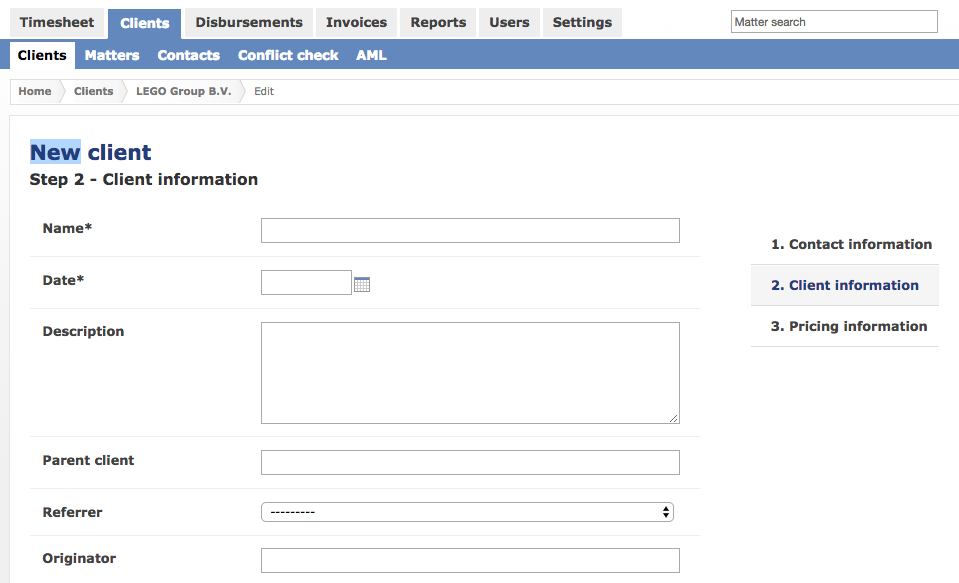
Task: Click the Step 2 - Client information subtitle
Action: coord(144,179)
